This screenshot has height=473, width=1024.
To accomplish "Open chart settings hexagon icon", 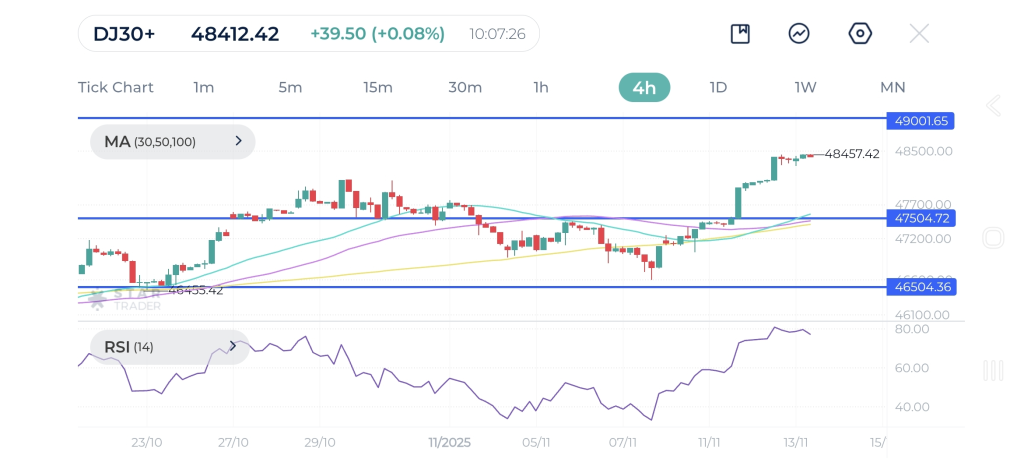I will [860, 34].
